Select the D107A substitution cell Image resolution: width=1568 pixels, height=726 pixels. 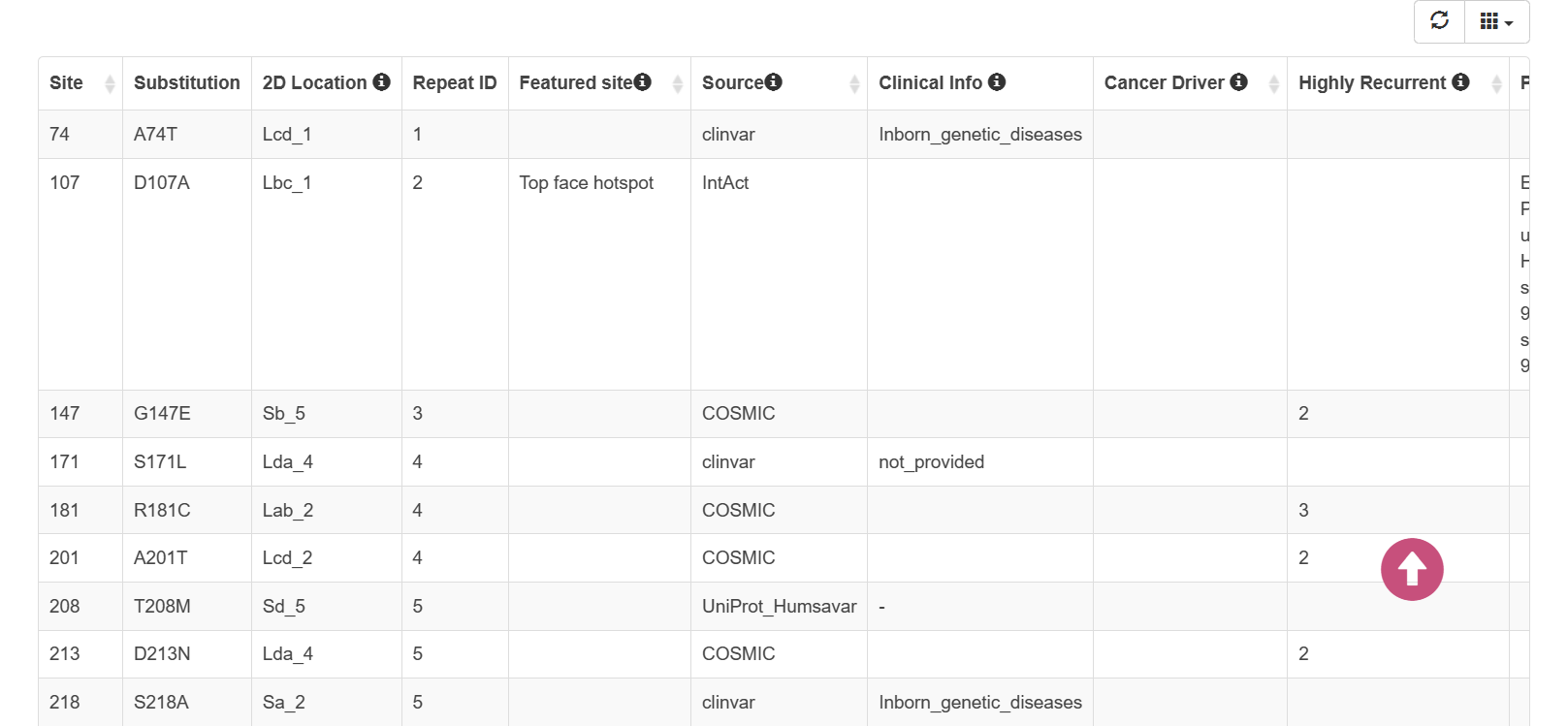[x=187, y=274]
